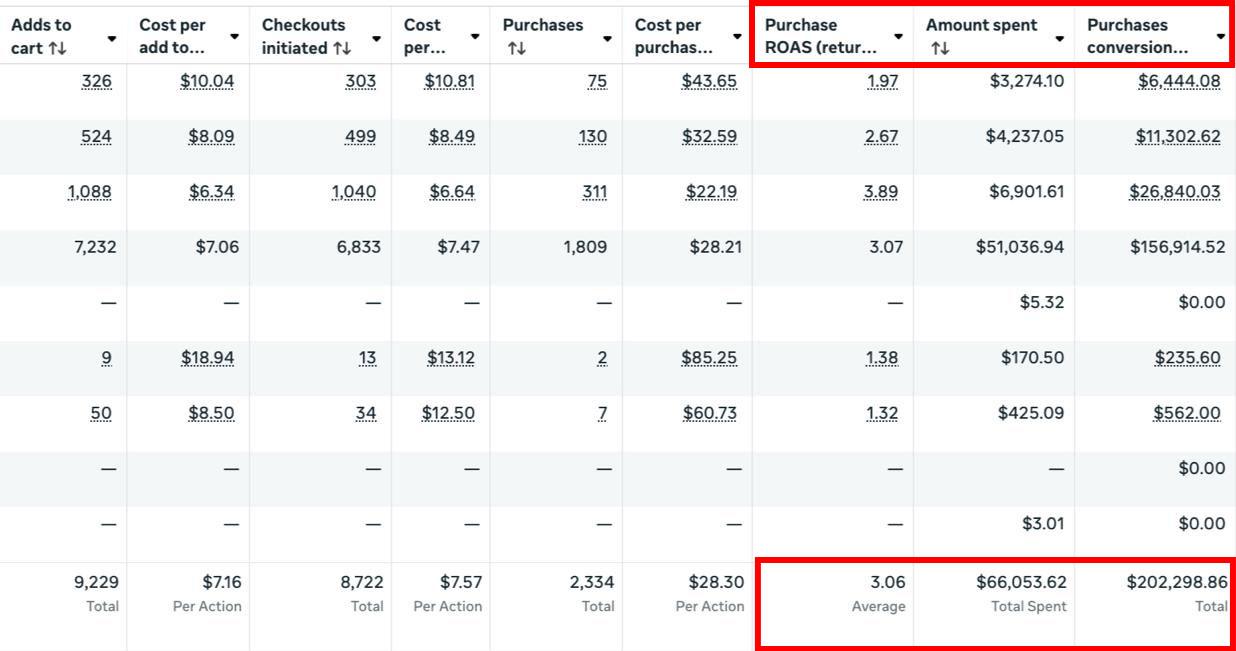Sort by Checkouts initiated arrows icon
1236x651 pixels.
click(342, 48)
